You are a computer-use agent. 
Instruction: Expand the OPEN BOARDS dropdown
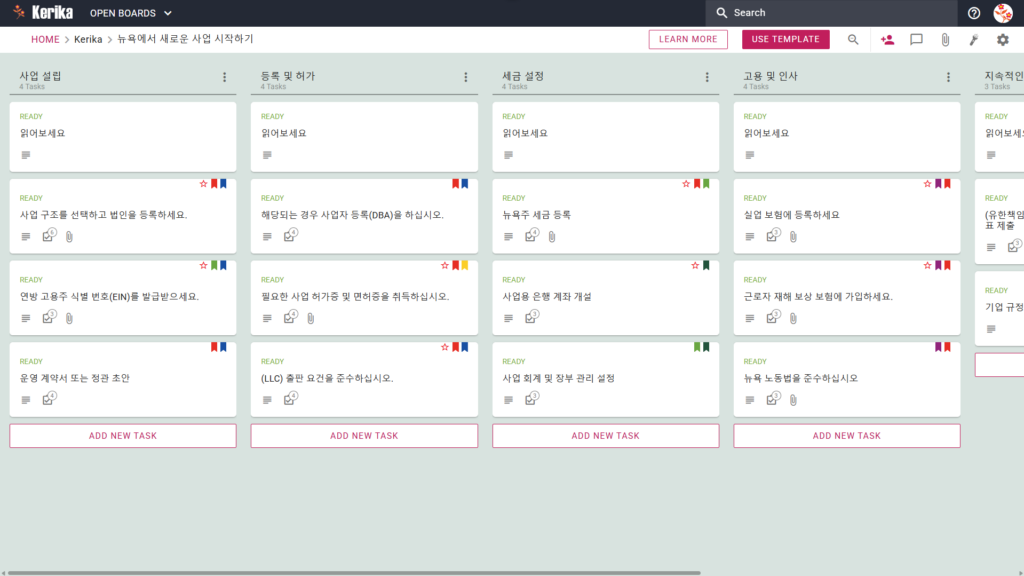coord(131,12)
